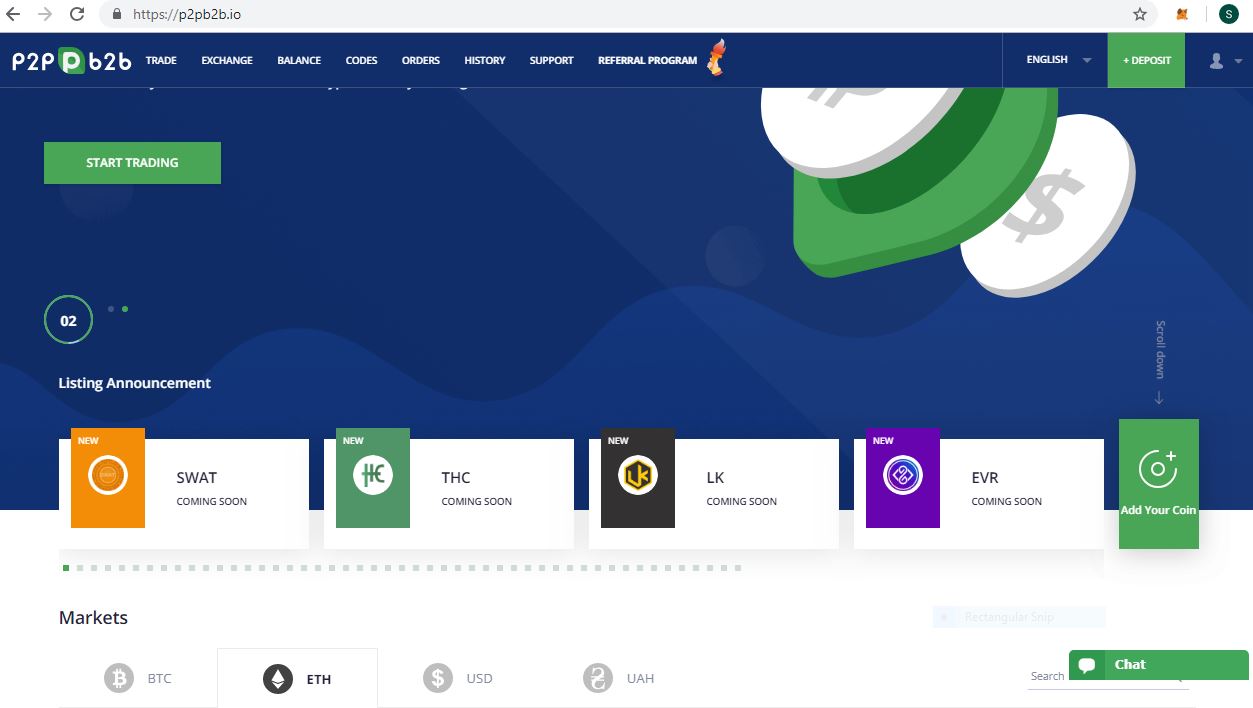1253x708 pixels.
Task: Go back with the browser back arrow
Action: tap(14, 15)
